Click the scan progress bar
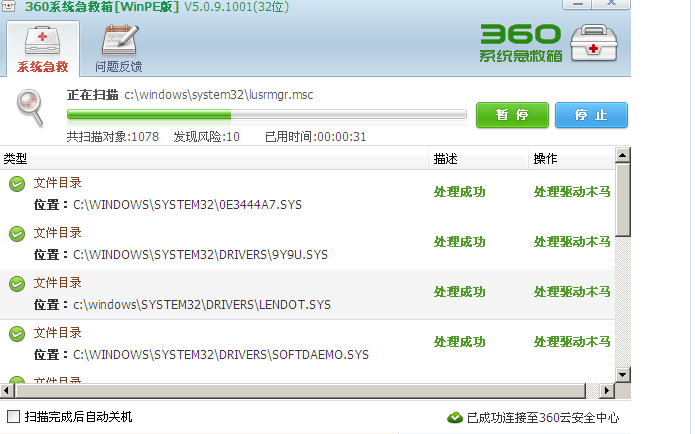The image size is (695, 434). click(x=267, y=115)
